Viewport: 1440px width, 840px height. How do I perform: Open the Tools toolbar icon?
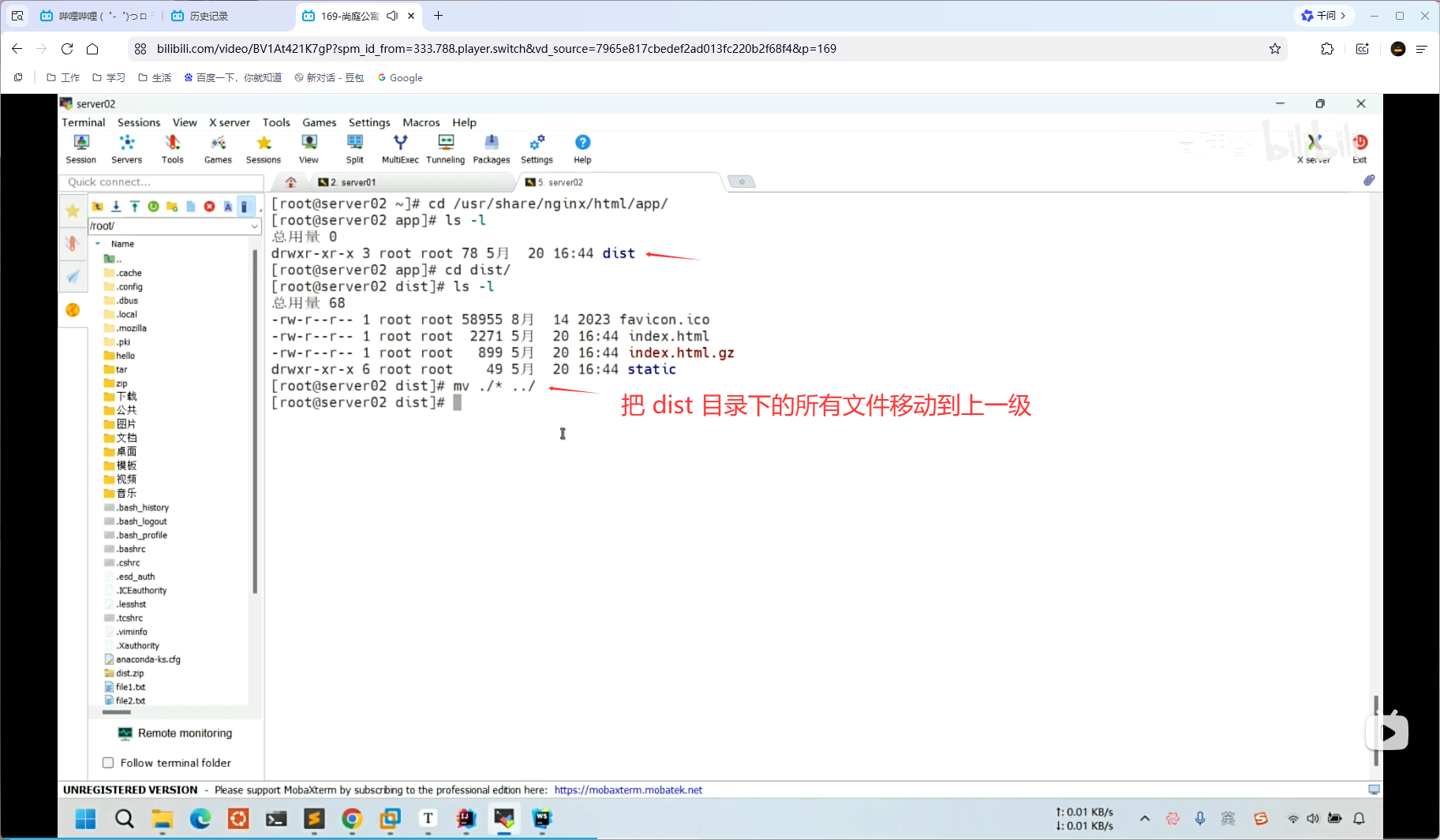click(172, 149)
